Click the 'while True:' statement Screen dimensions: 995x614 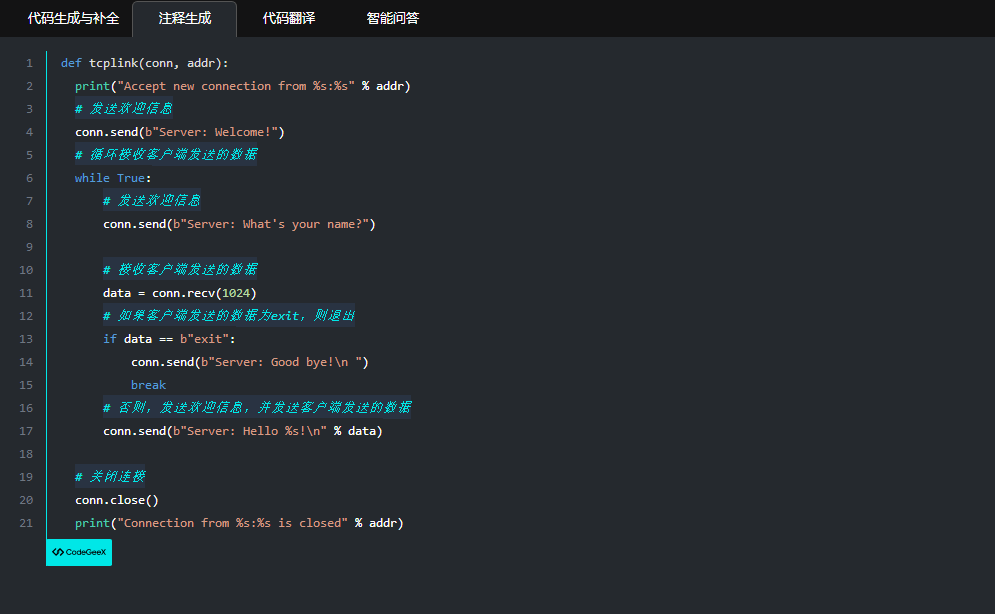(x=112, y=178)
